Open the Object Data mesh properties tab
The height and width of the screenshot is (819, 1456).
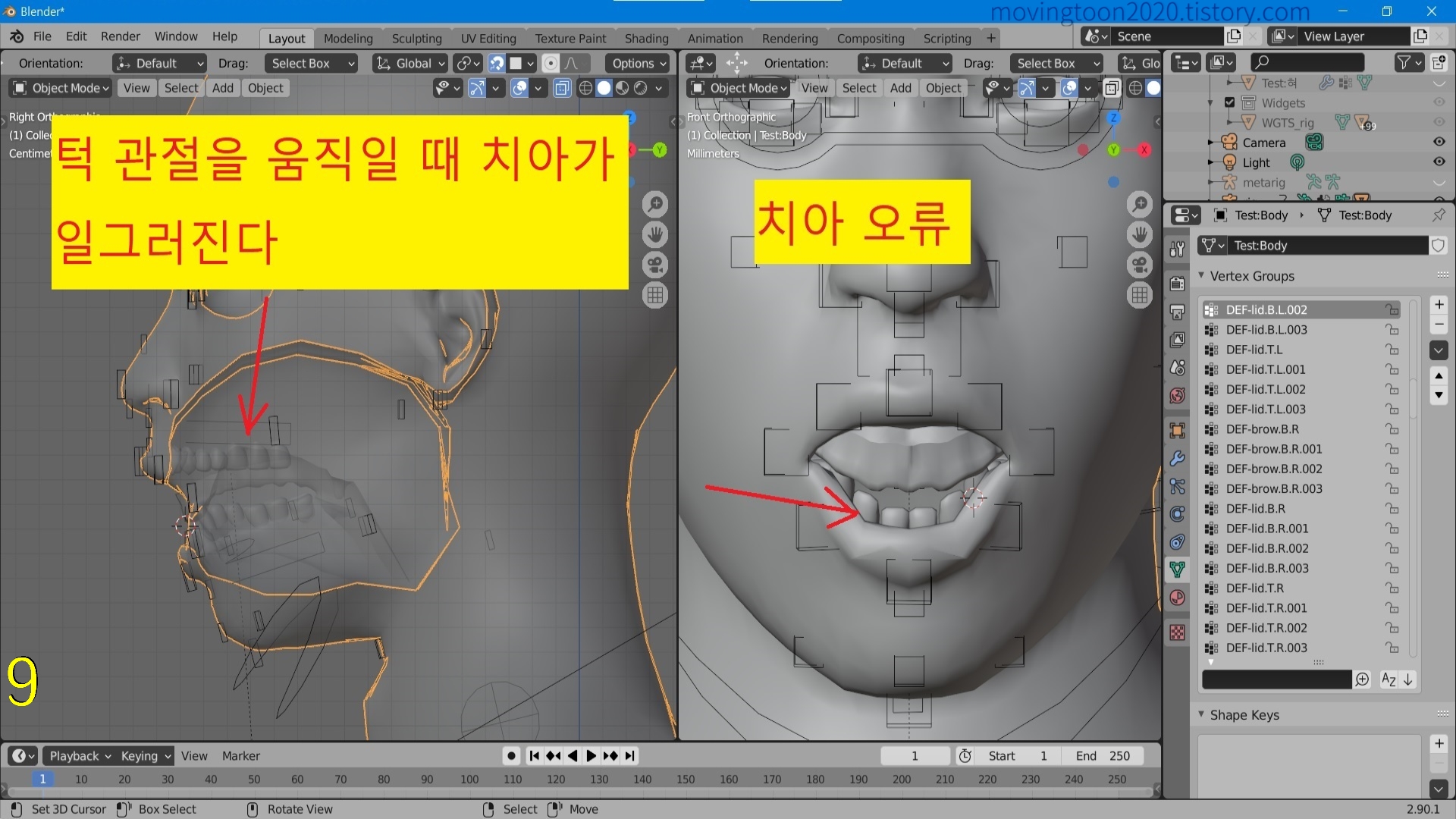(x=1177, y=570)
